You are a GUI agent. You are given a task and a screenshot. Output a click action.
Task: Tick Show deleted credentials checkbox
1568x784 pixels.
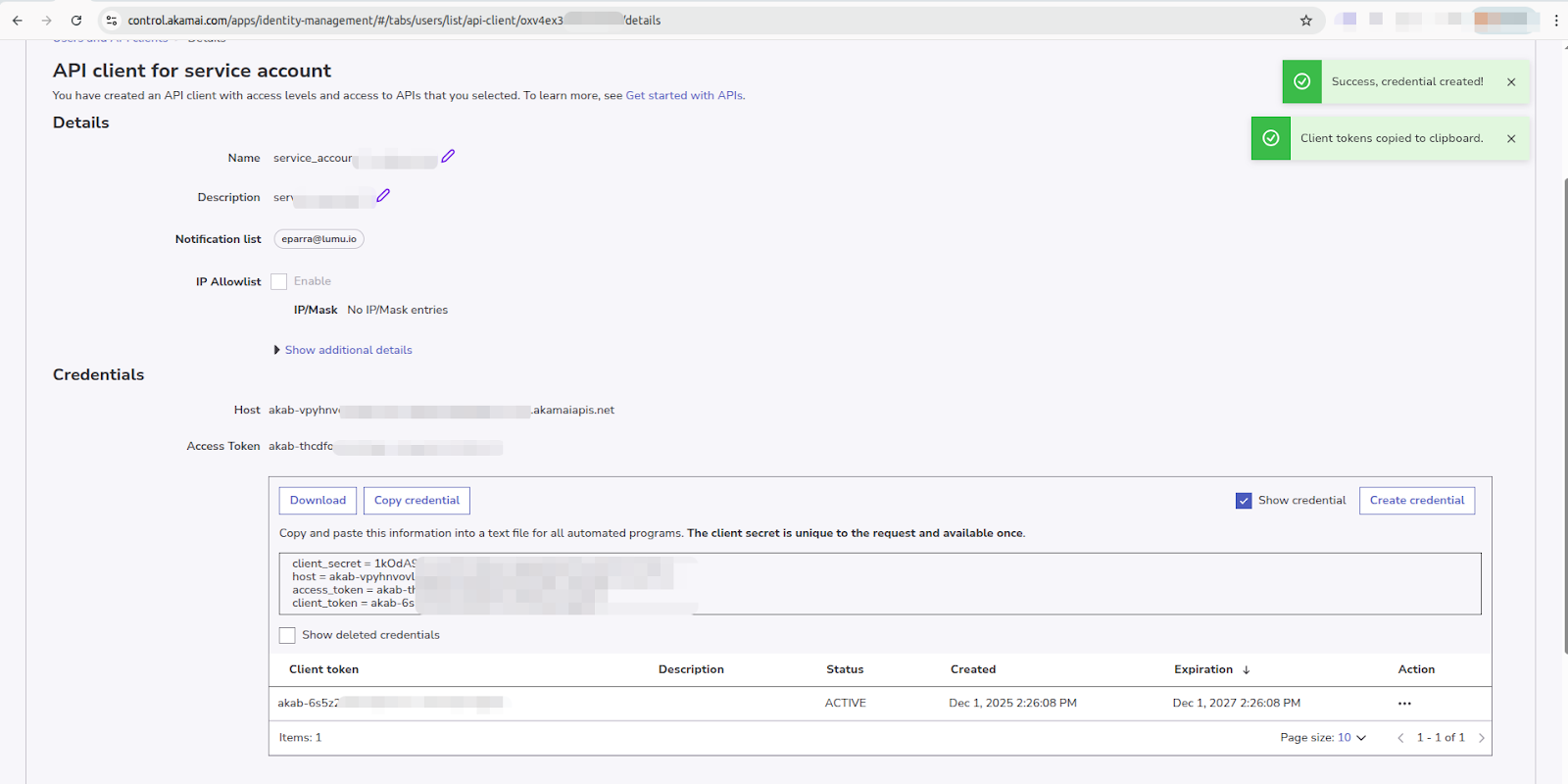click(x=287, y=636)
